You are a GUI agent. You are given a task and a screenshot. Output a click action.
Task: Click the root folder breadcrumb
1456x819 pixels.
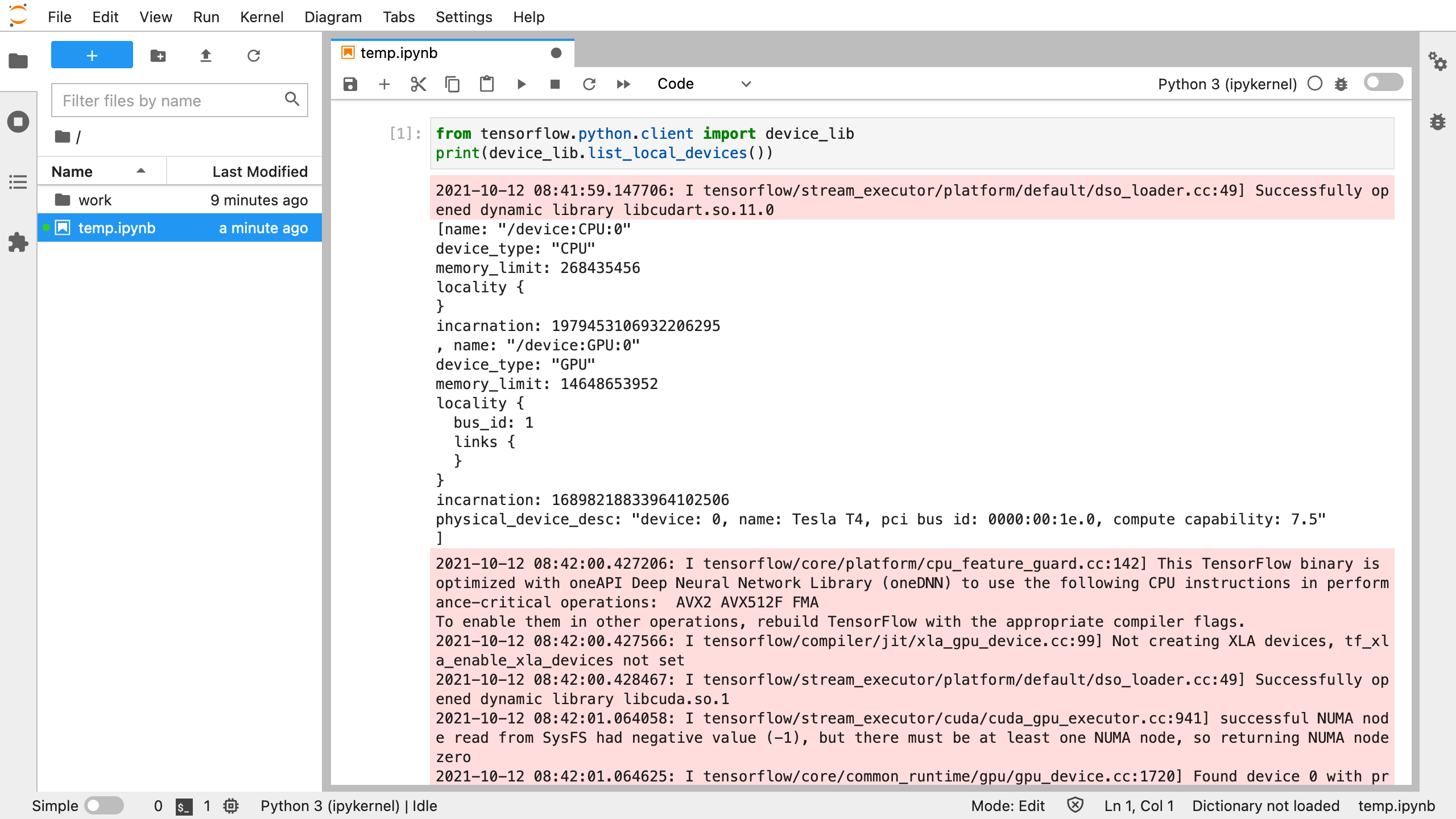tap(63, 136)
